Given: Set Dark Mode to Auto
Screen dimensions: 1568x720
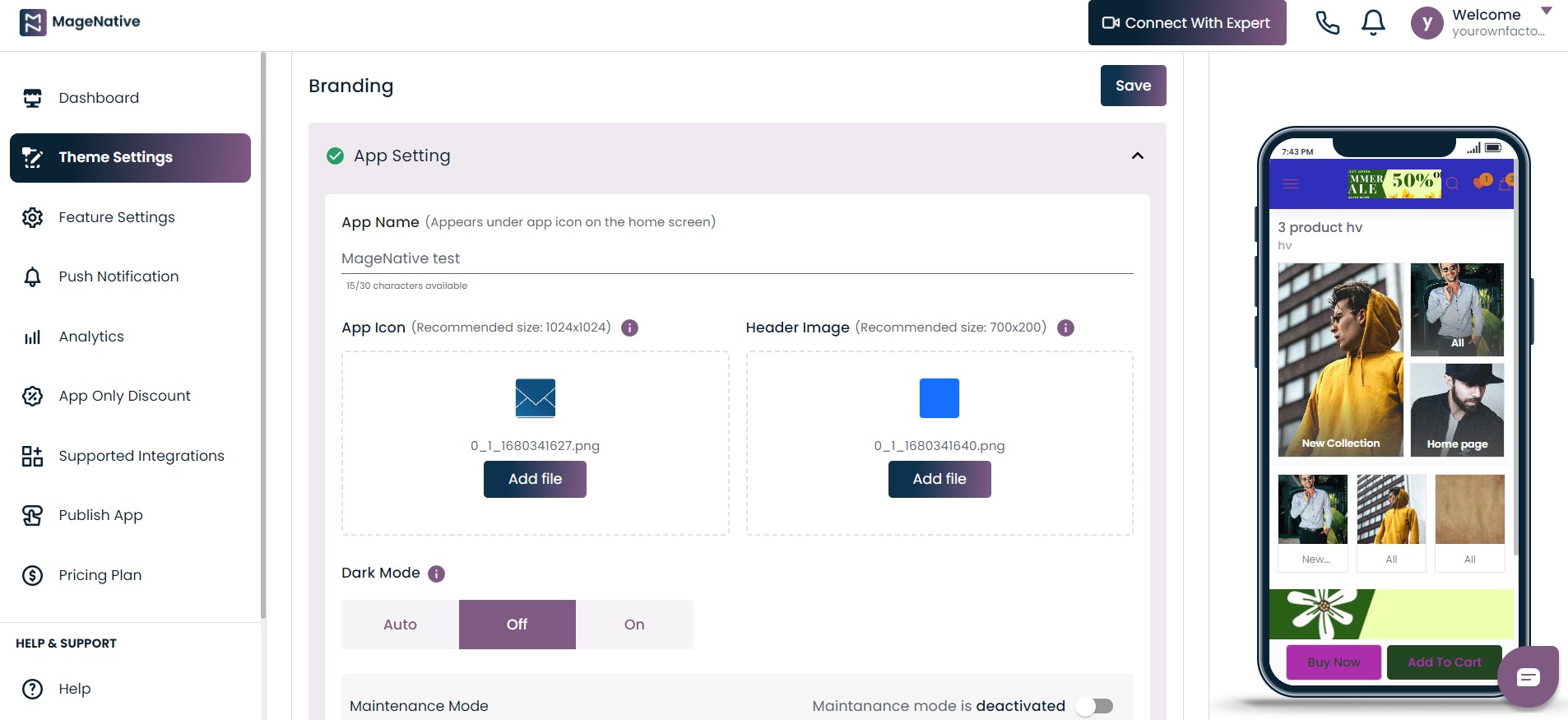Looking at the screenshot, I should pos(400,625).
